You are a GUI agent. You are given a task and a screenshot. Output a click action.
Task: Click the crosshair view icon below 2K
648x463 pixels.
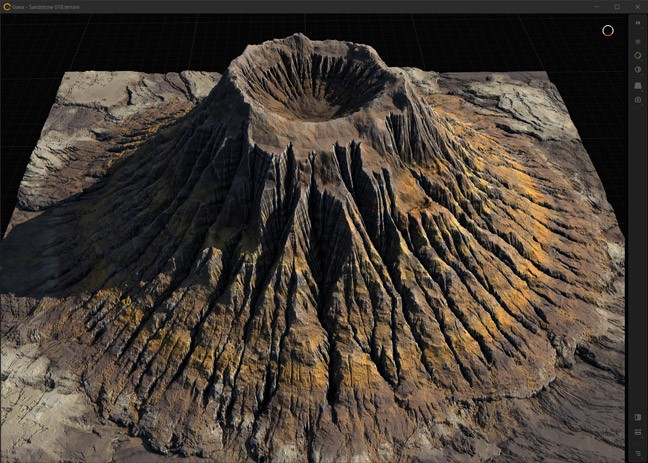[x=638, y=41]
